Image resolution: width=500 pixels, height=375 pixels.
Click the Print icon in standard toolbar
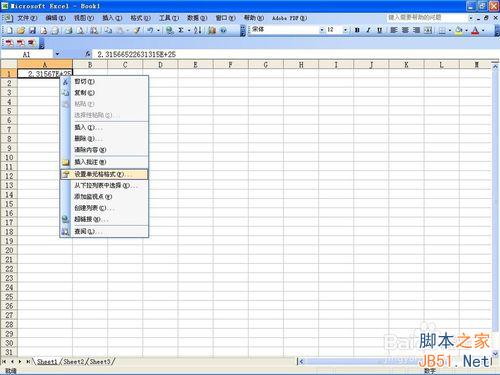[69, 31]
